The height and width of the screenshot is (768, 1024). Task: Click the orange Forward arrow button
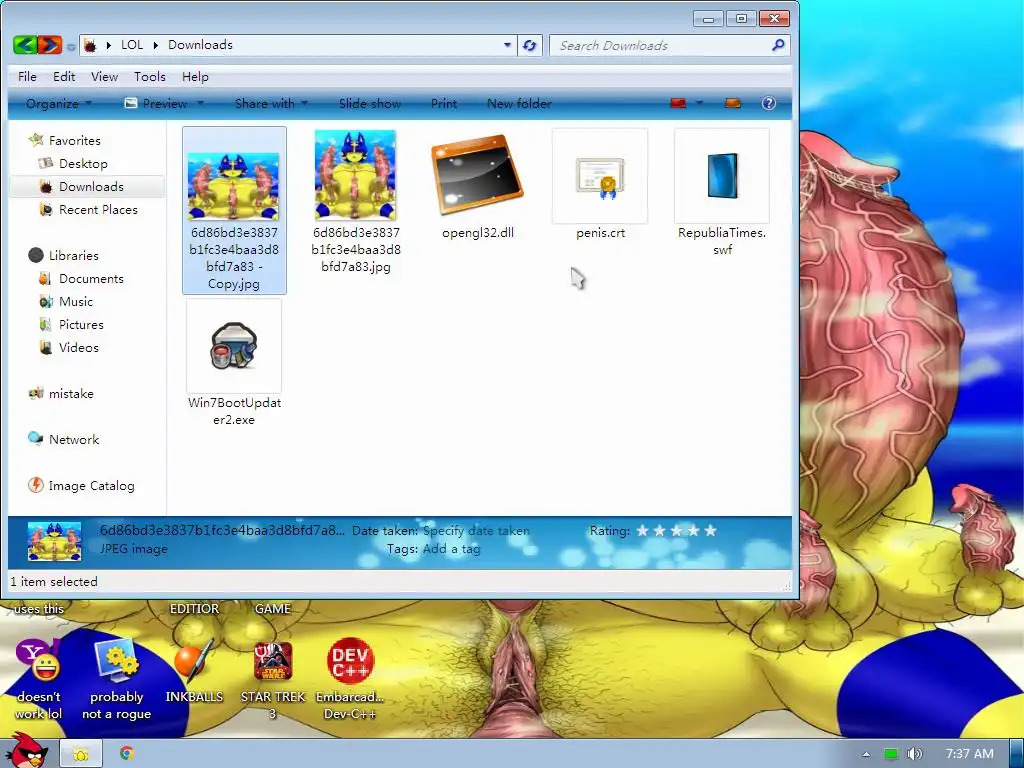click(50, 45)
